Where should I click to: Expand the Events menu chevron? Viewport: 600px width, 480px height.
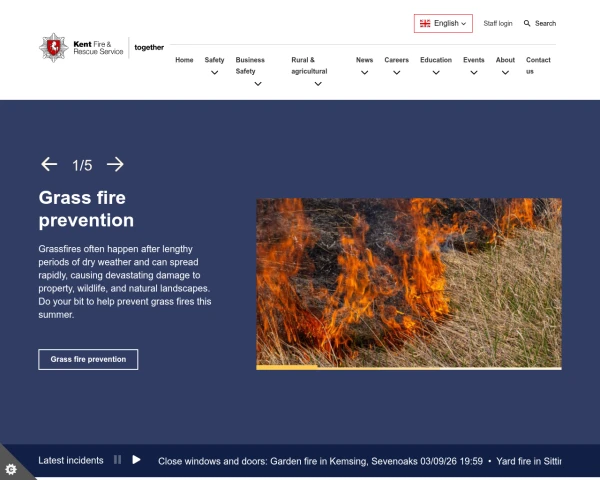point(474,73)
